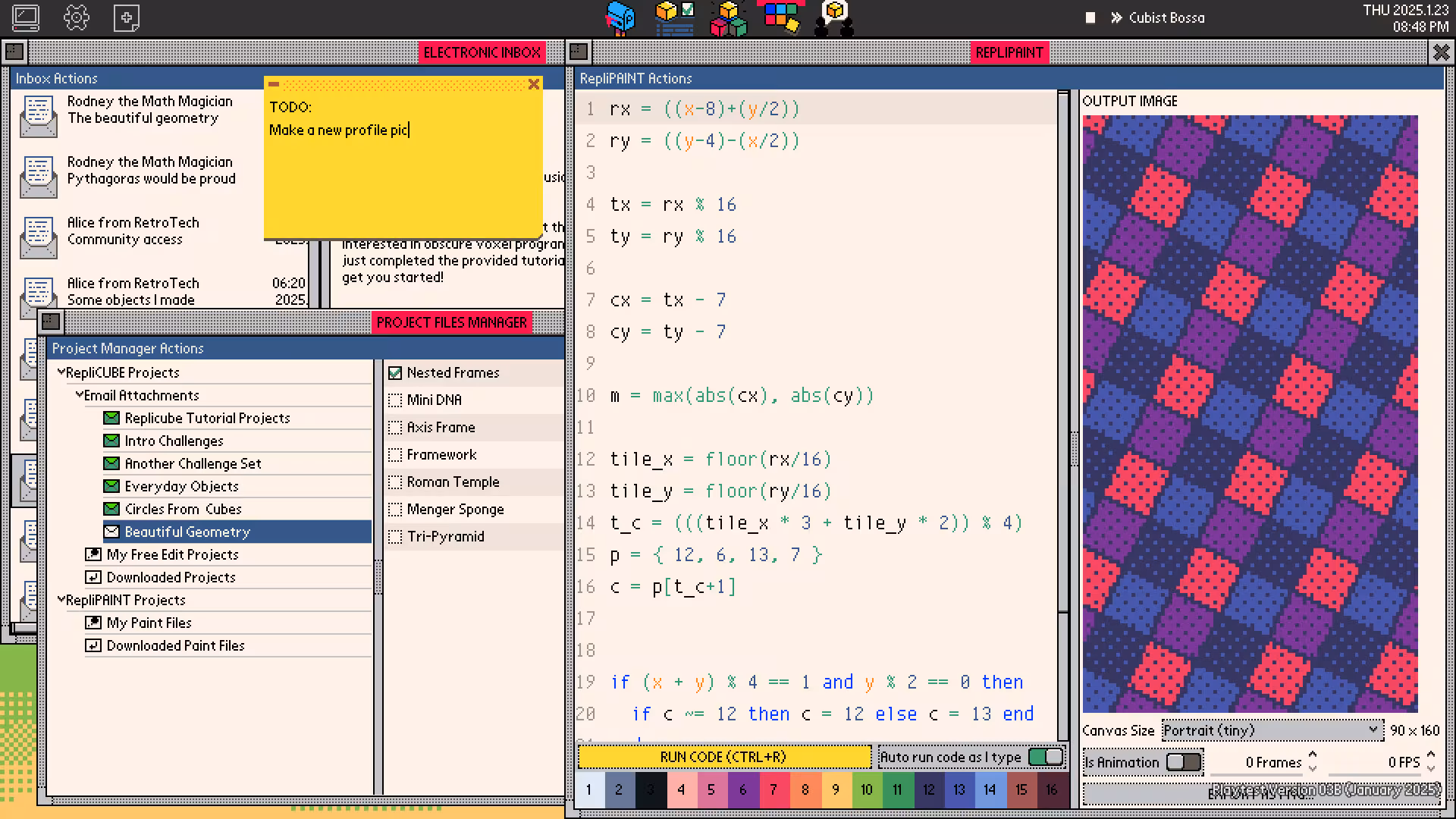Screen dimensions: 1456x819
Task: Click the output image preview
Action: (x=1250, y=413)
